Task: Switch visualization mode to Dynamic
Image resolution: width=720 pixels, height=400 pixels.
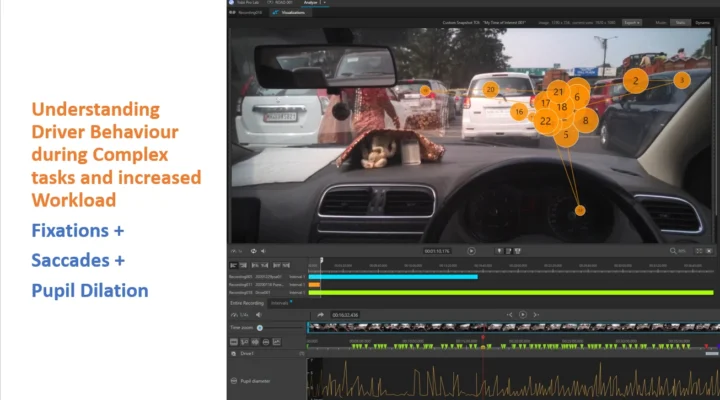Action: [702, 23]
